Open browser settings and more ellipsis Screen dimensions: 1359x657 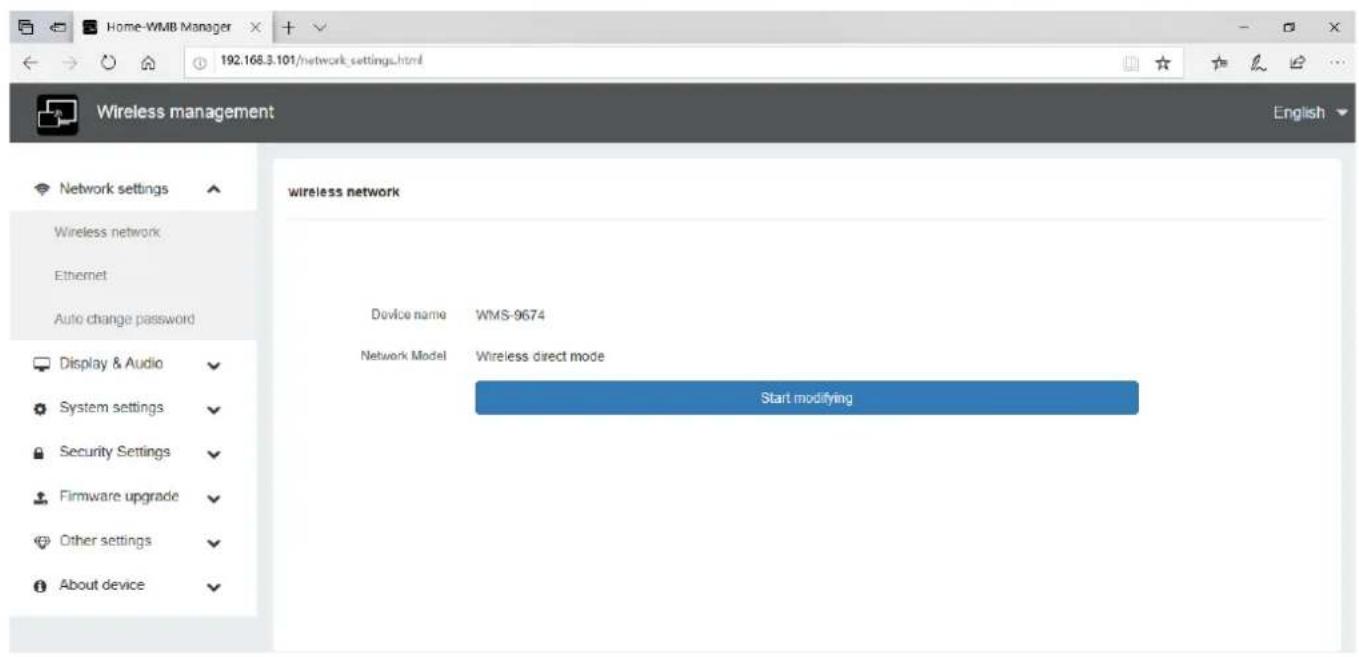[x=1338, y=62]
